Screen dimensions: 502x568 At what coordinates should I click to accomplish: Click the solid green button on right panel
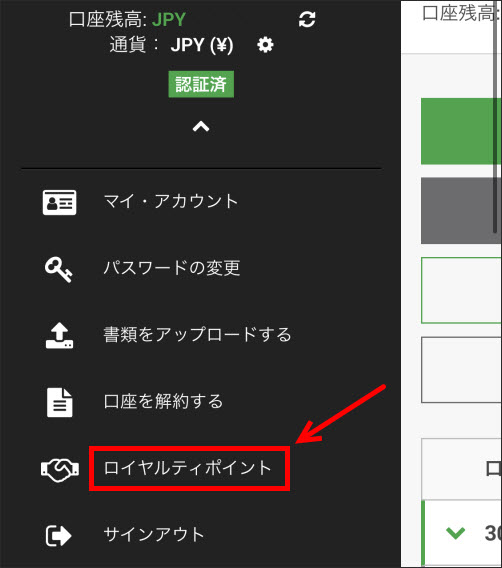(x=461, y=131)
